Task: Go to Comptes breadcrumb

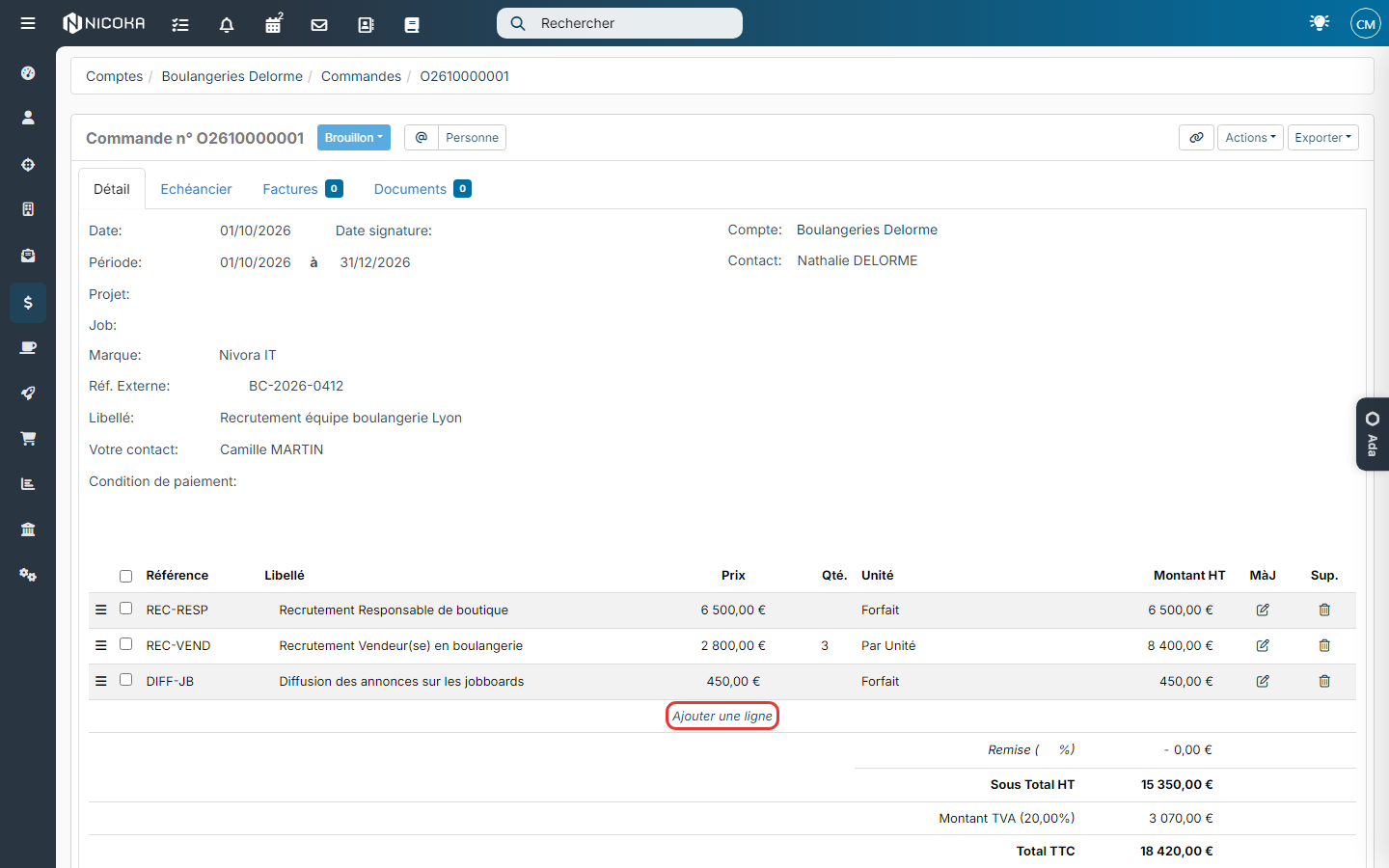Action: click(114, 76)
